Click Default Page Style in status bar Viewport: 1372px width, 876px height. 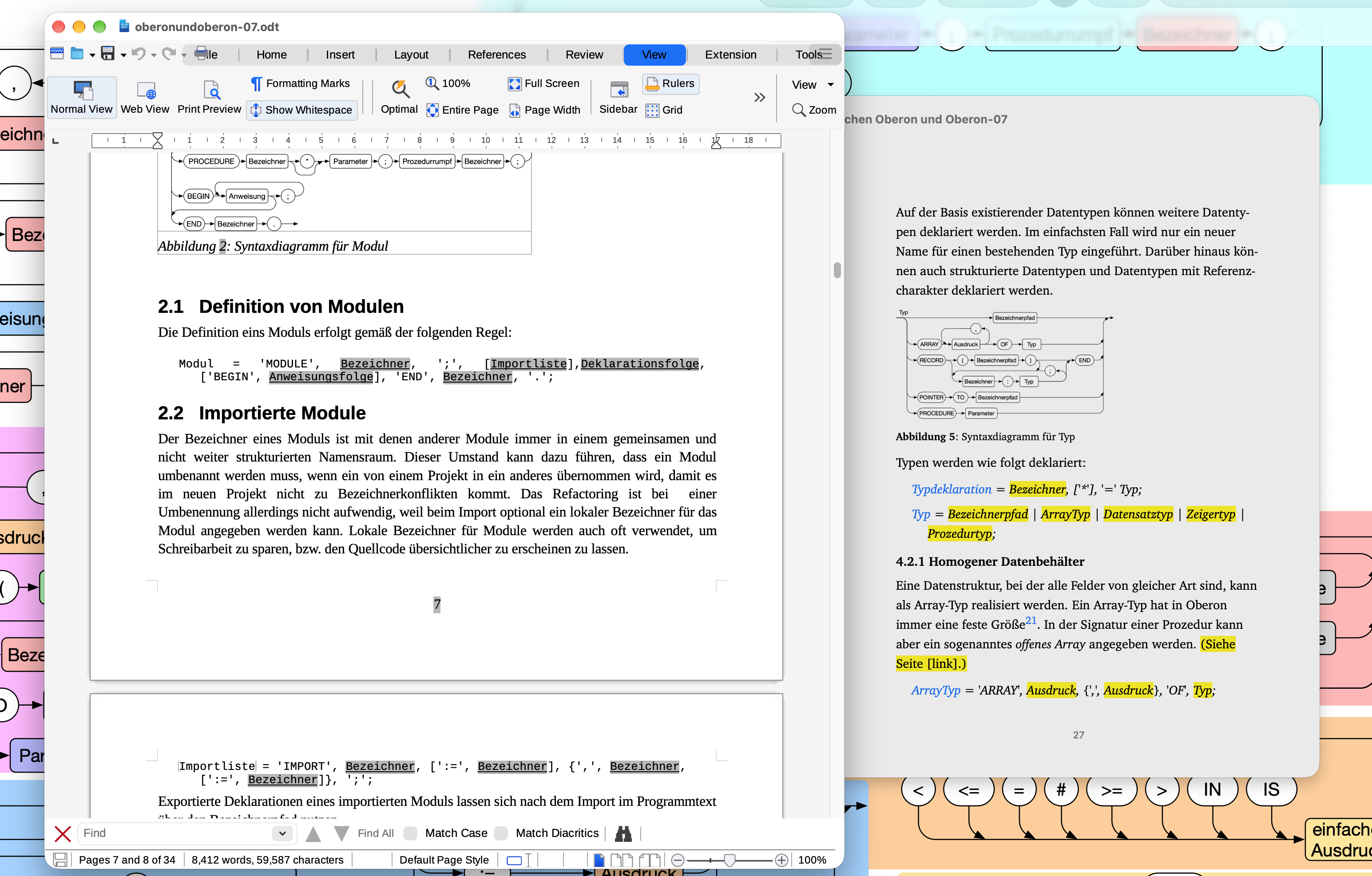444,860
